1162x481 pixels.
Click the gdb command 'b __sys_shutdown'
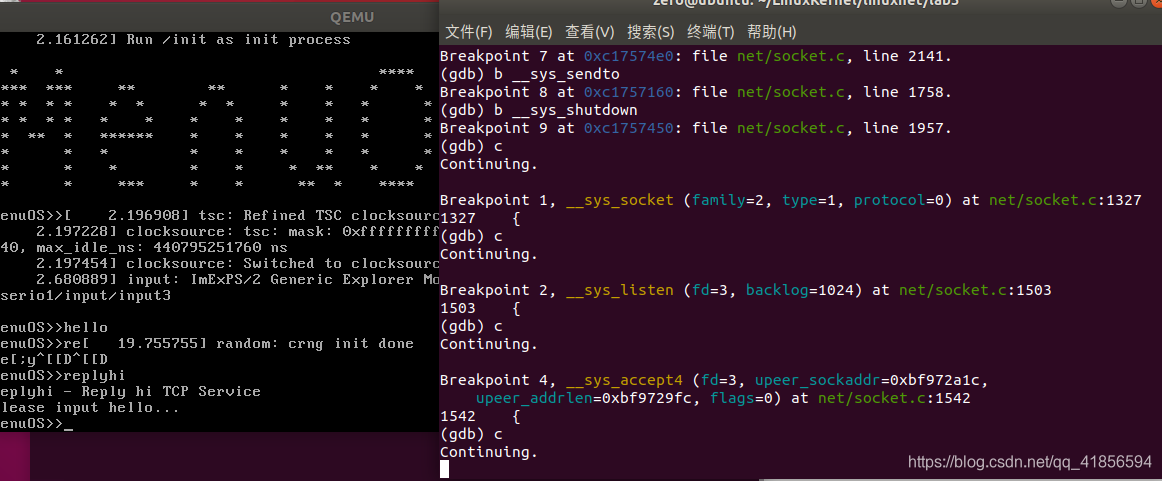(565, 110)
